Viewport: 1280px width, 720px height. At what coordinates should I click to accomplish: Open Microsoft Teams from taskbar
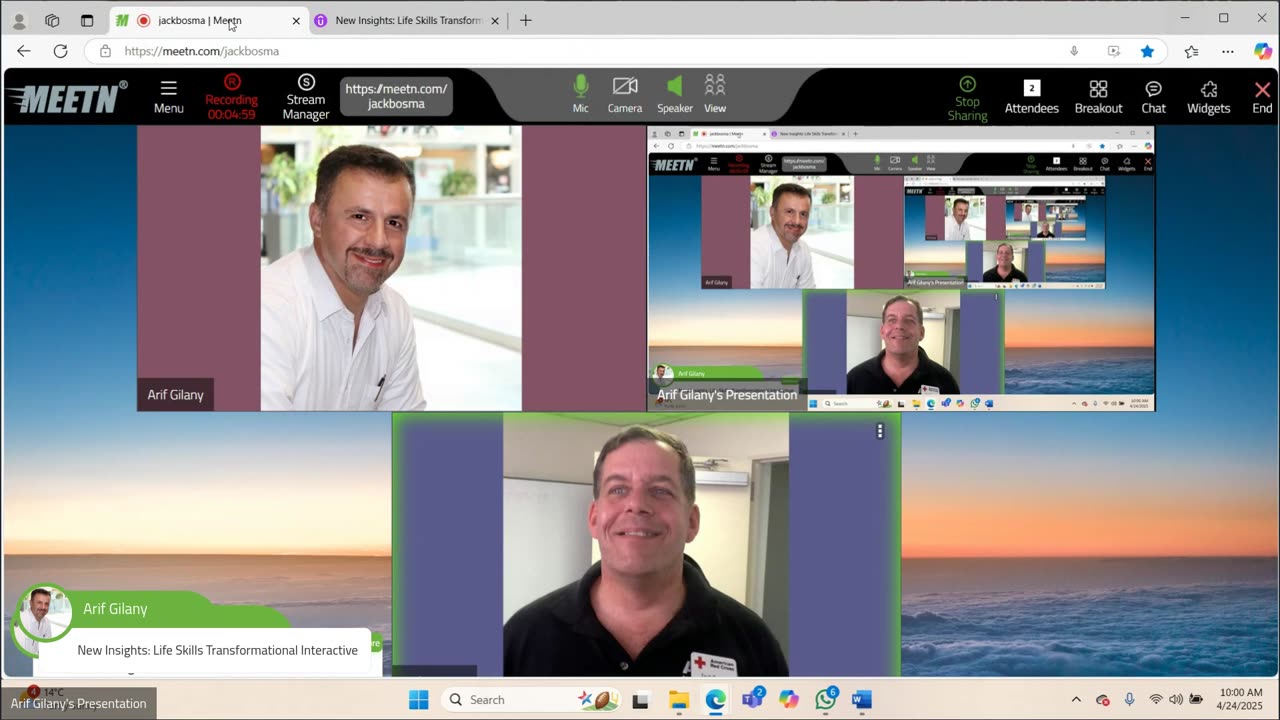(x=752, y=700)
